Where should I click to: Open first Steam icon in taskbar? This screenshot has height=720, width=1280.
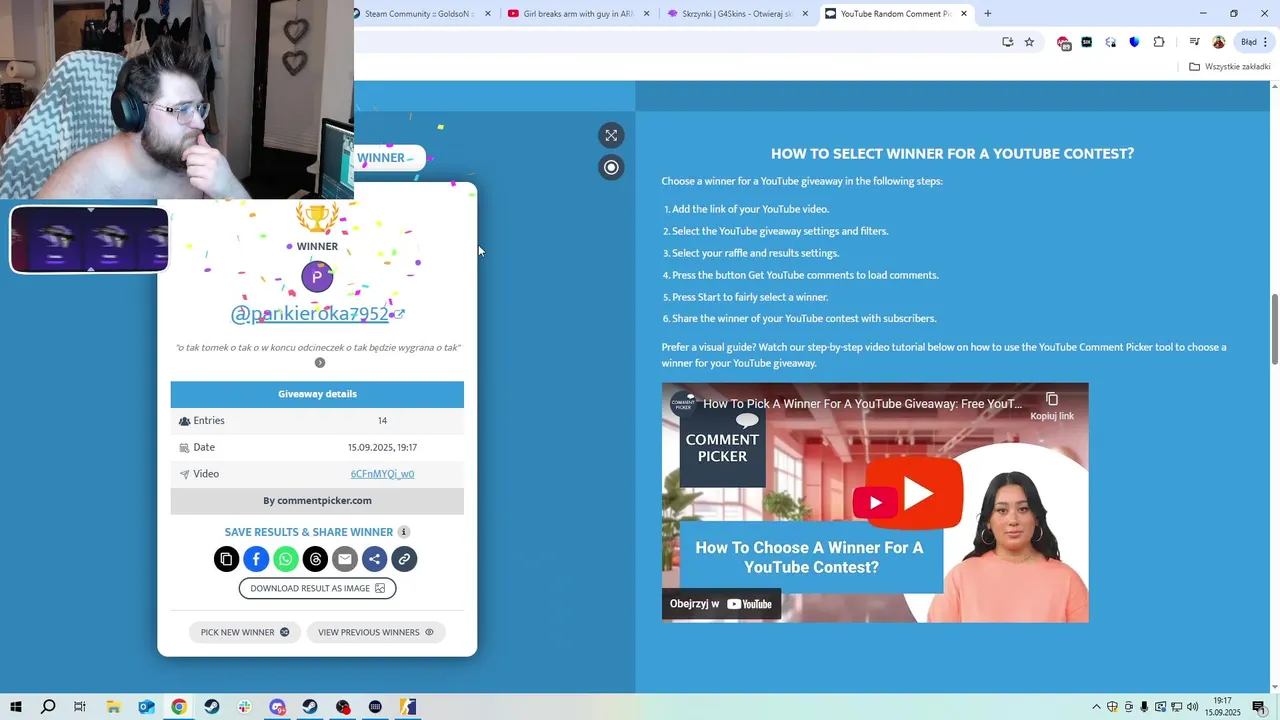tap(212, 707)
